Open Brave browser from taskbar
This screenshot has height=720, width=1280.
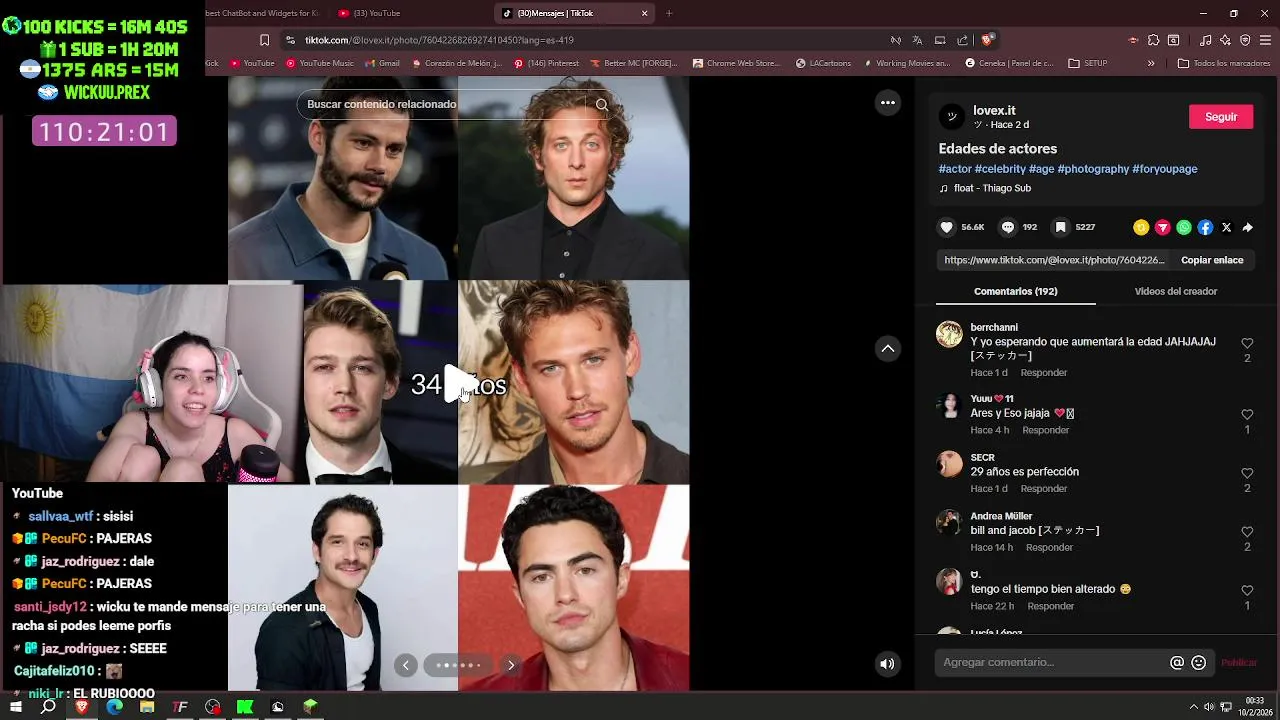[81, 707]
